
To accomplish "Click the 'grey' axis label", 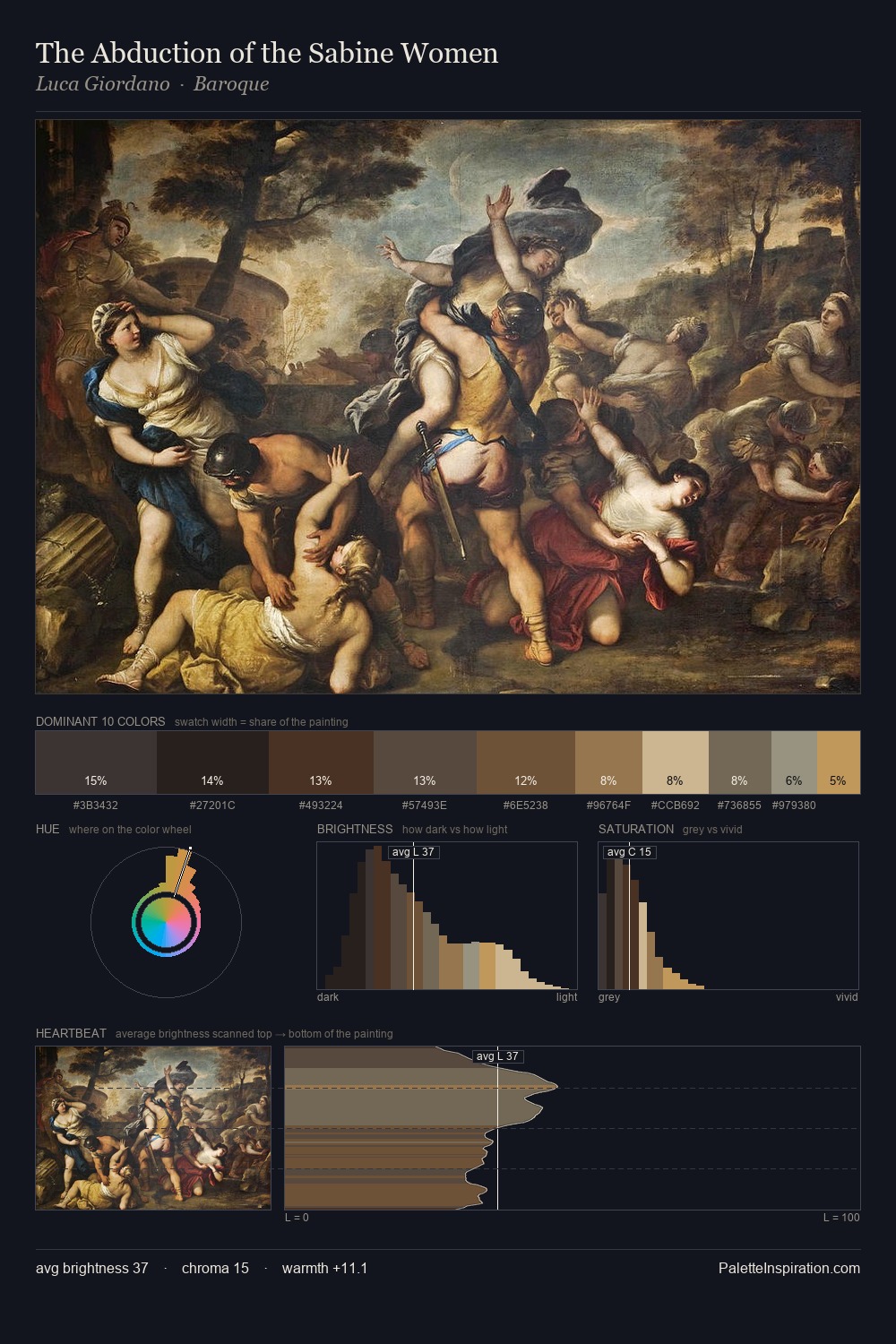I will 609,997.
